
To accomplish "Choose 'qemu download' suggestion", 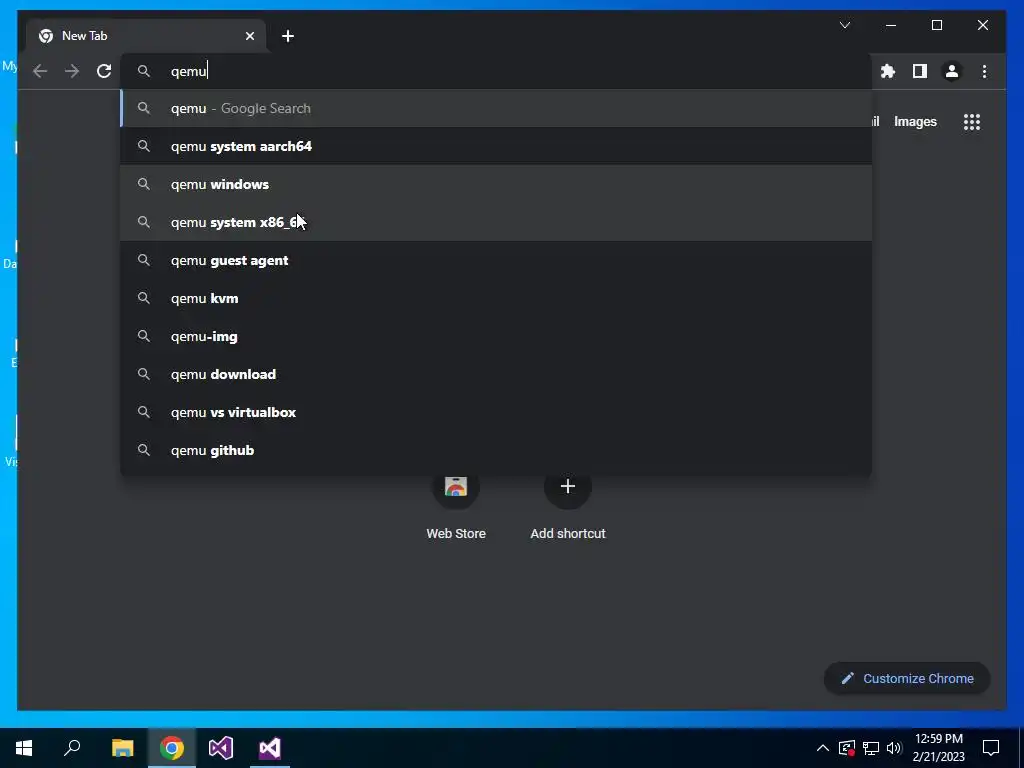I will coord(496,374).
